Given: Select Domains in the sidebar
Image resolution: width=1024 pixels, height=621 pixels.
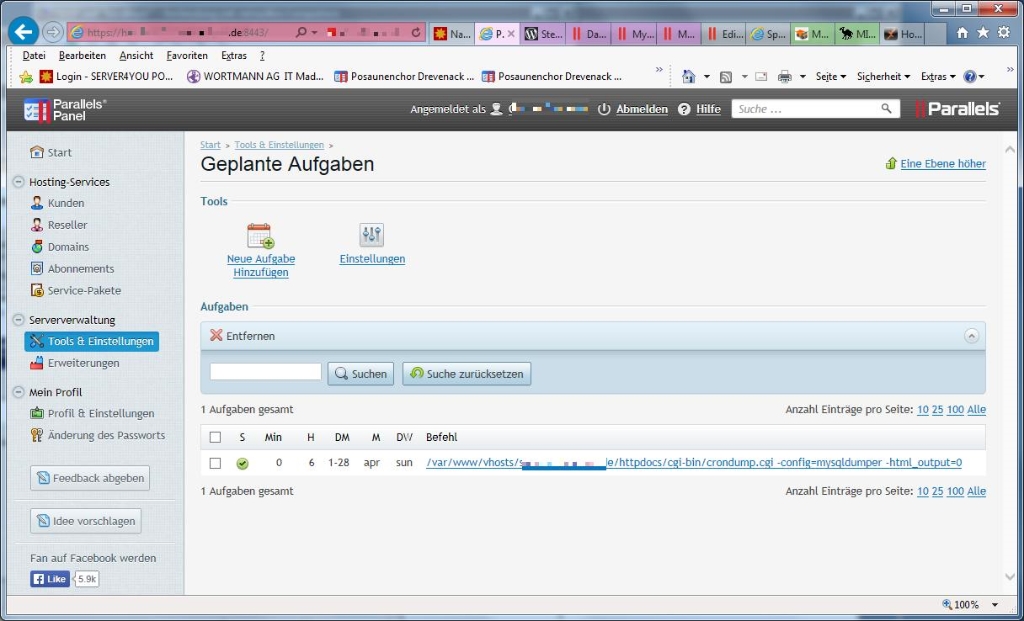Looking at the screenshot, I should point(68,247).
